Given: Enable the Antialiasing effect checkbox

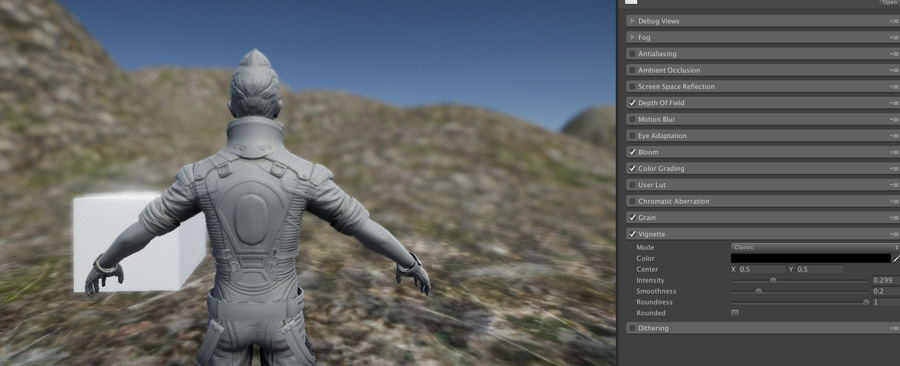Looking at the screenshot, I should tap(632, 54).
